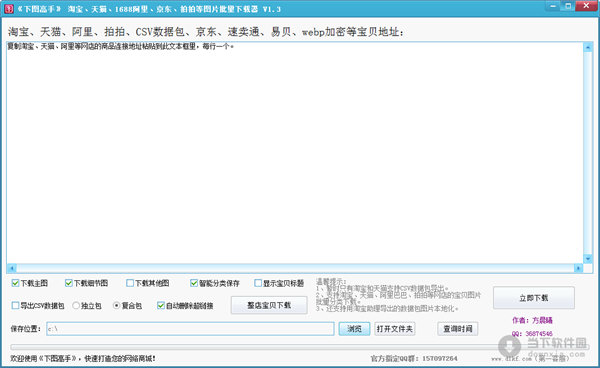The height and width of the screenshot is (368, 600).
Task: Click the heading listing 淘宝、天猫、阿里 sources
Action: (x=205, y=32)
